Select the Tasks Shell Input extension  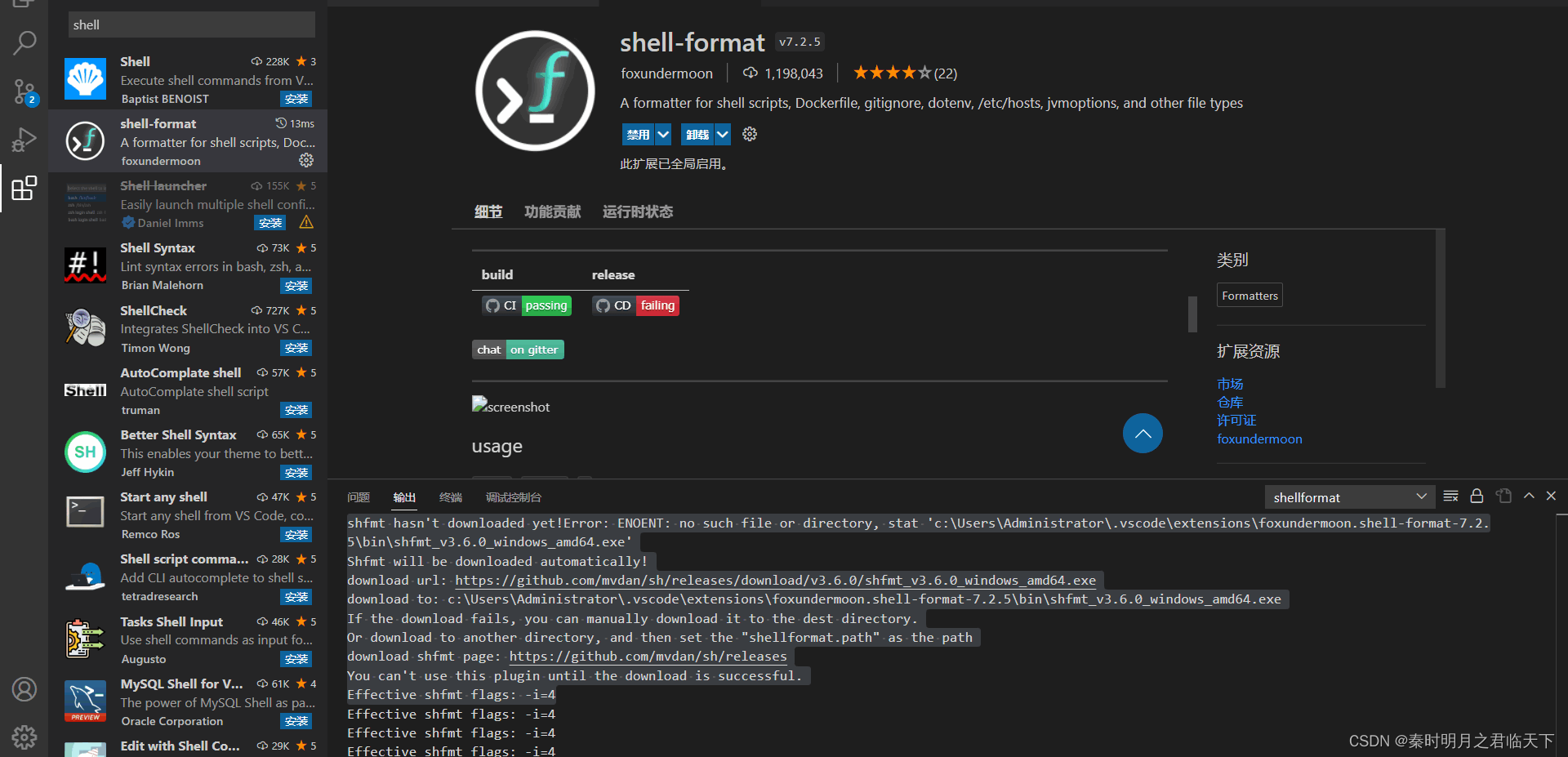tap(188, 640)
